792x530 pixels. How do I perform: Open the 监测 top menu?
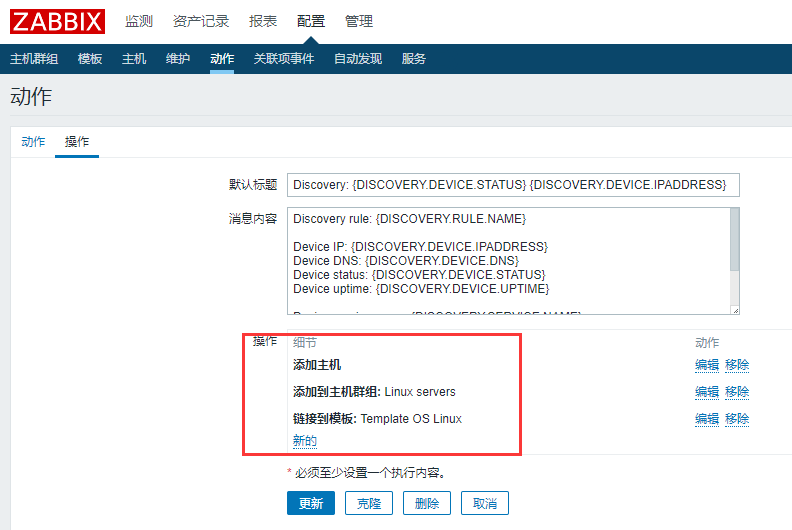[139, 21]
